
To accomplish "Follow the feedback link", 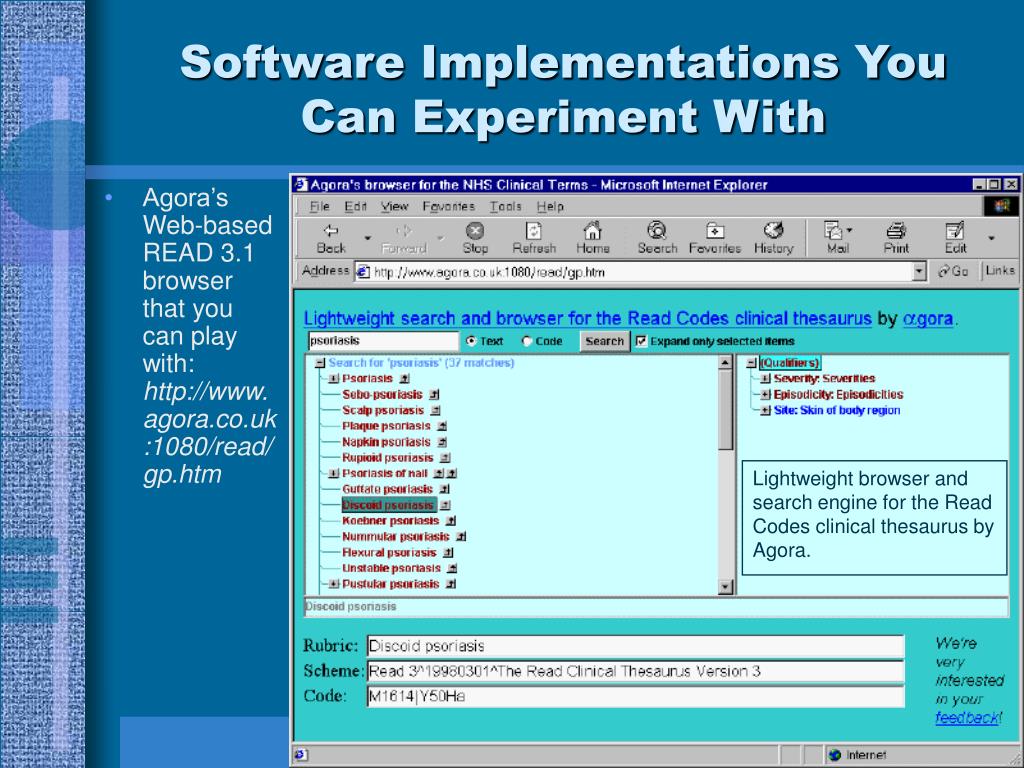I will coord(966,718).
